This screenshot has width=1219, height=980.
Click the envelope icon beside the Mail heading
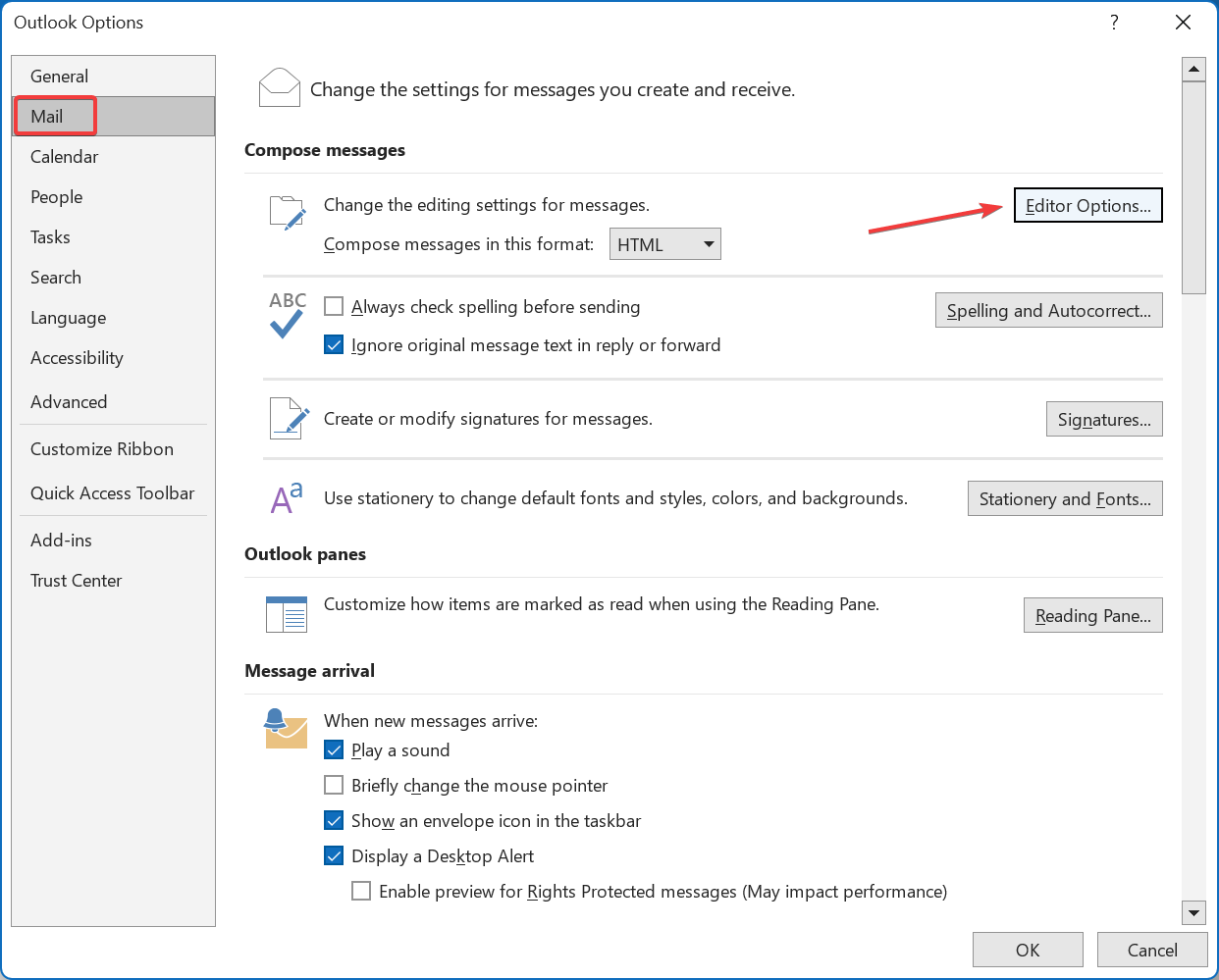pyautogui.click(x=279, y=88)
